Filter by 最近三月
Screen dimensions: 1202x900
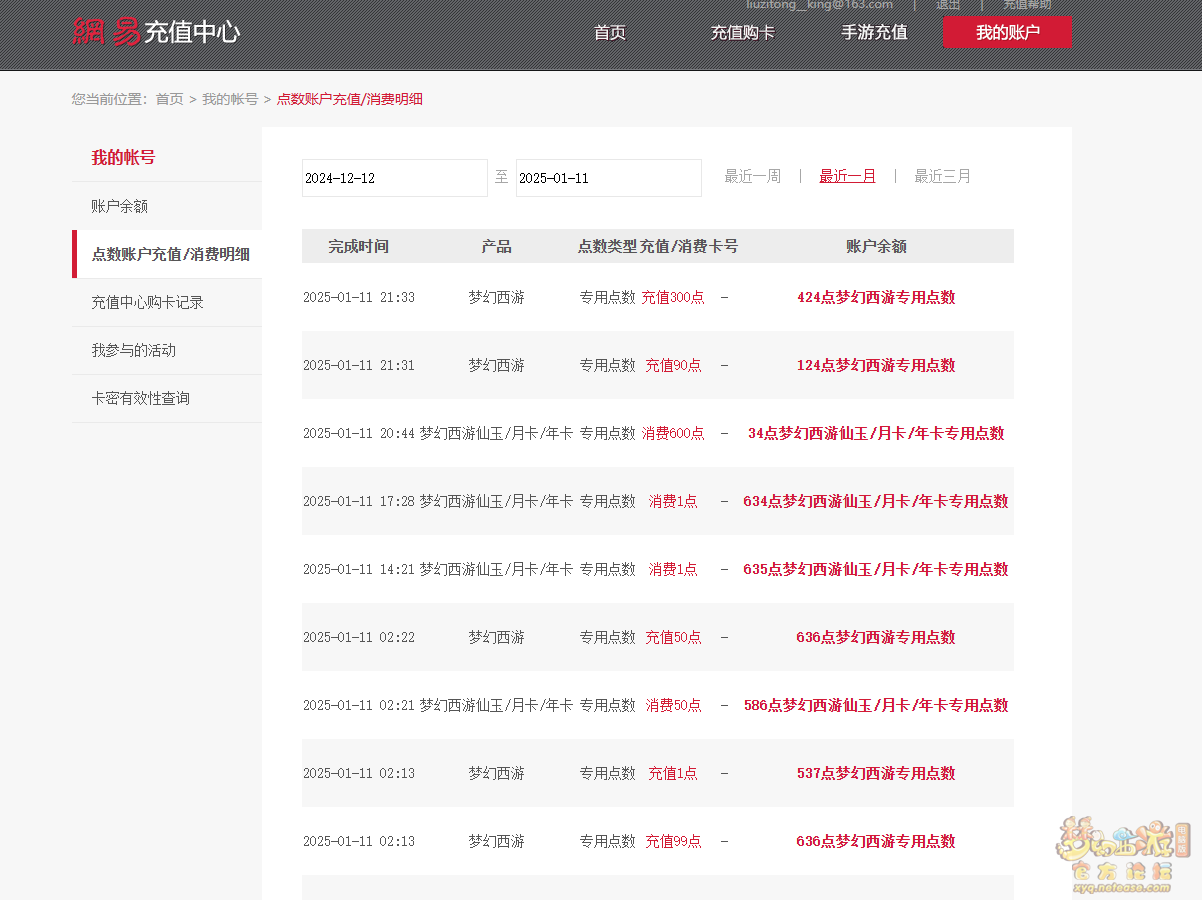click(x=943, y=176)
